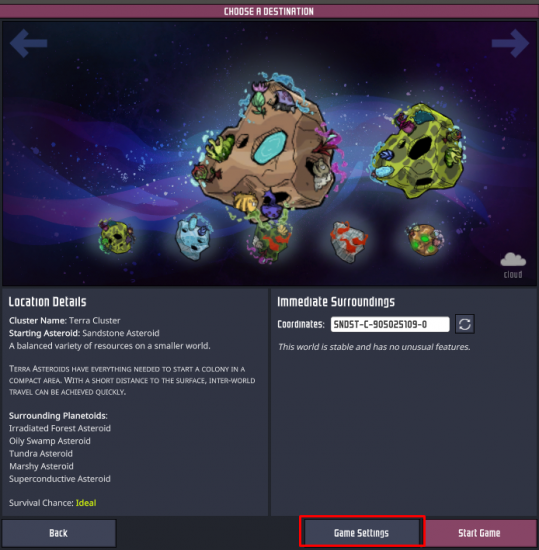Click the Superconductive Asteroid entry
This screenshot has height=550, width=539.
[x=60, y=479]
